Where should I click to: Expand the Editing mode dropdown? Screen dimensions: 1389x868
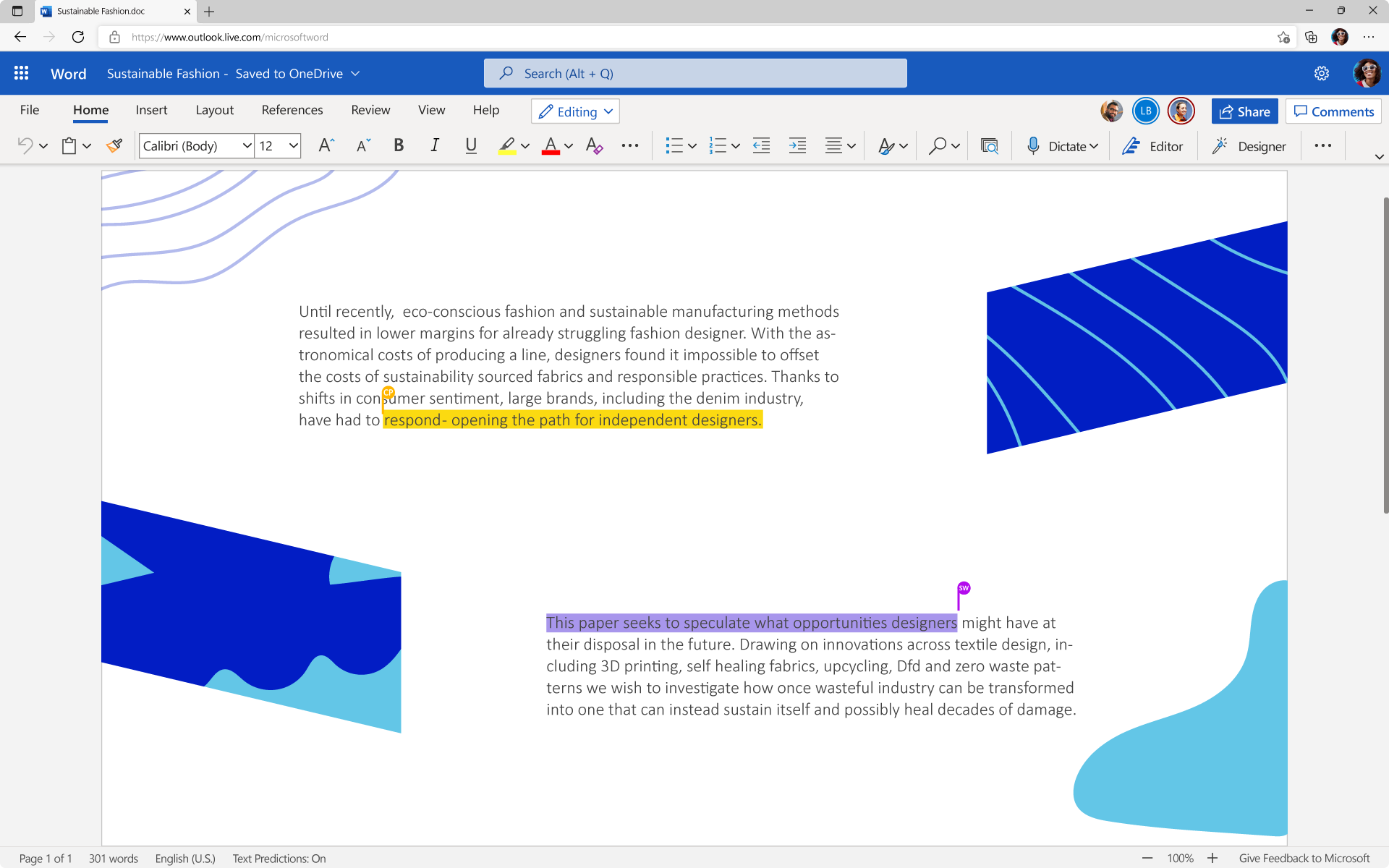574,111
